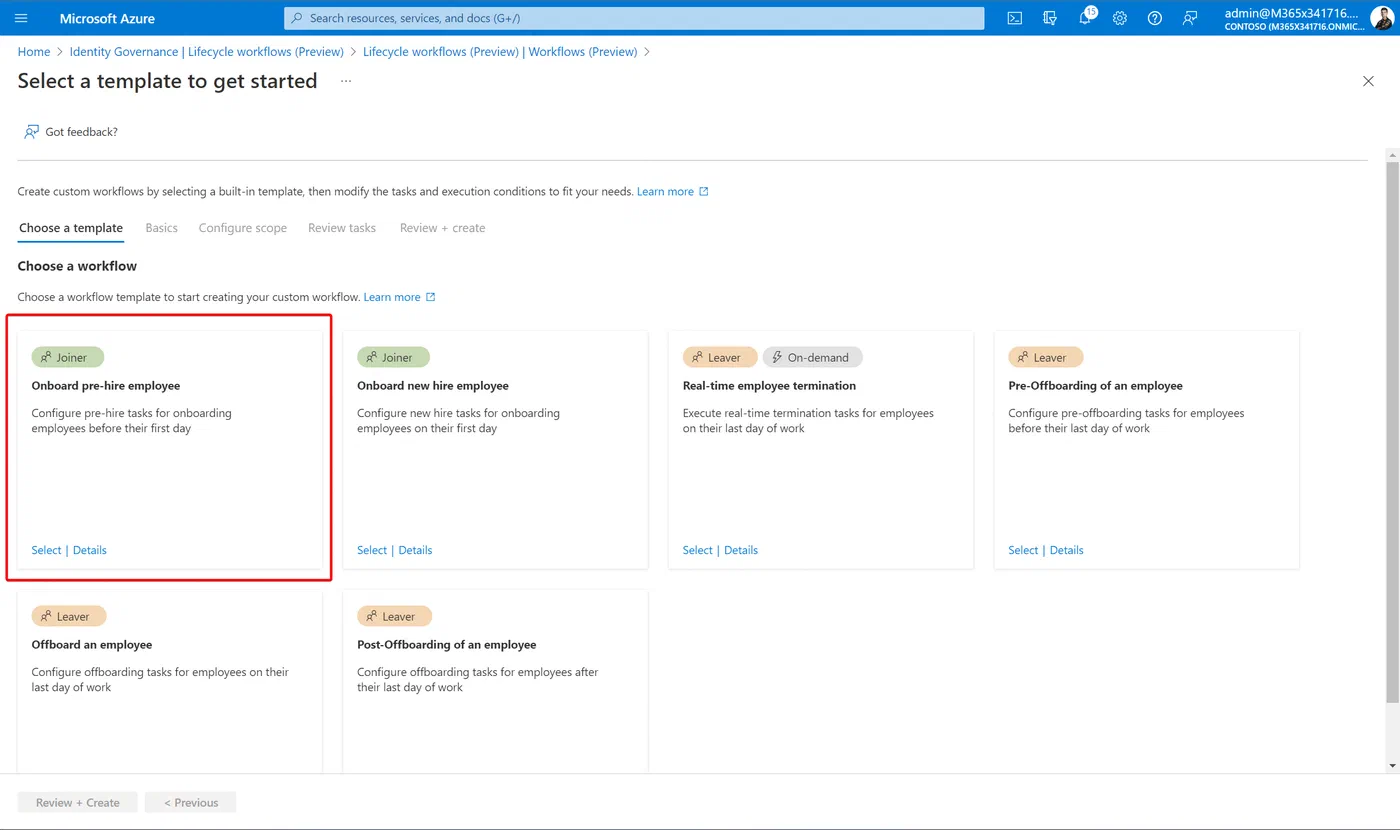View Details of Real-time employee termination
This screenshot has width=1400, height=830.
pos(741,550)
